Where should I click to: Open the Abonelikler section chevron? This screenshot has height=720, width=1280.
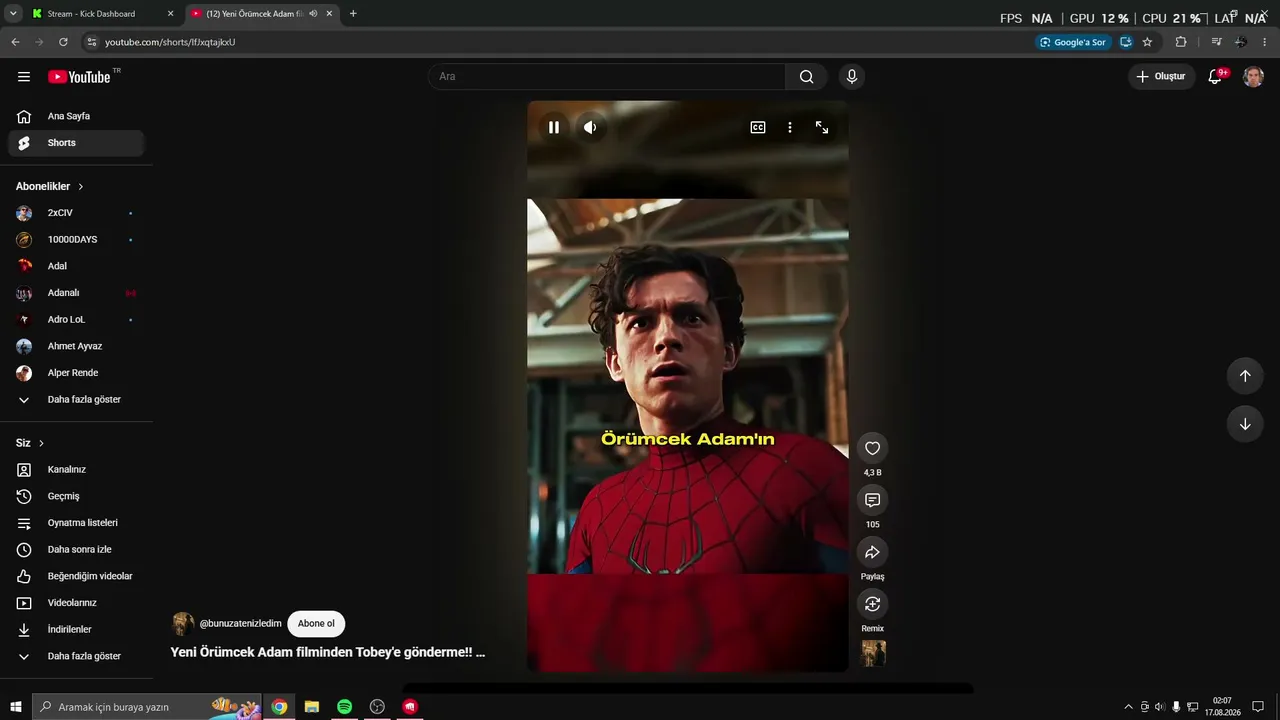(81, 187)
